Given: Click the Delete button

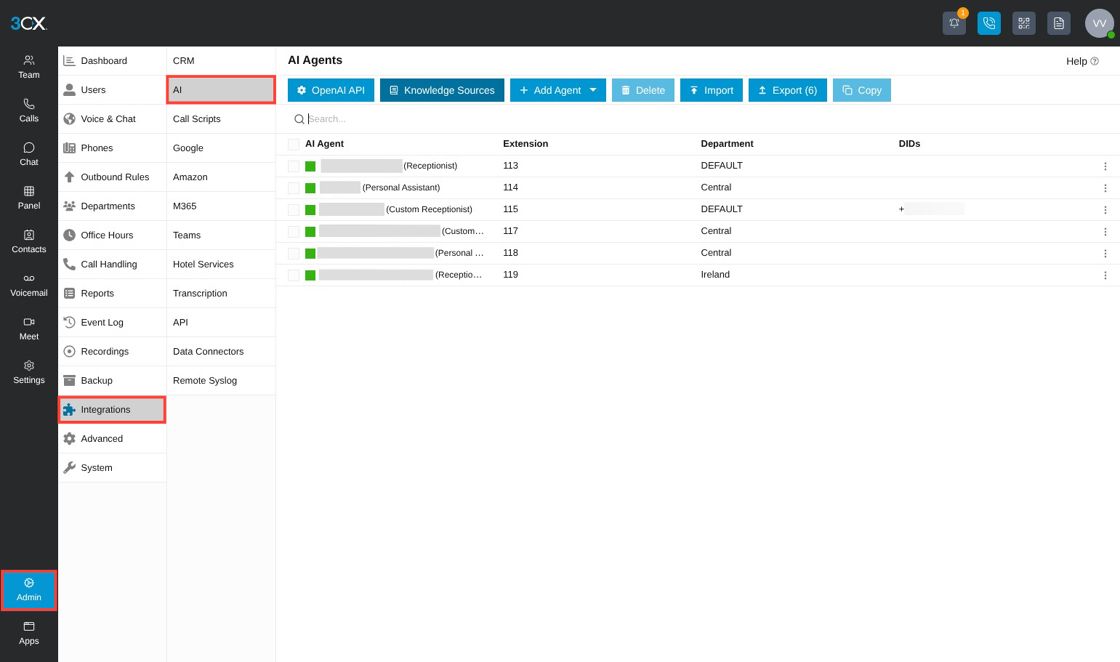Looking at the screenshot, I should point(643,90).
